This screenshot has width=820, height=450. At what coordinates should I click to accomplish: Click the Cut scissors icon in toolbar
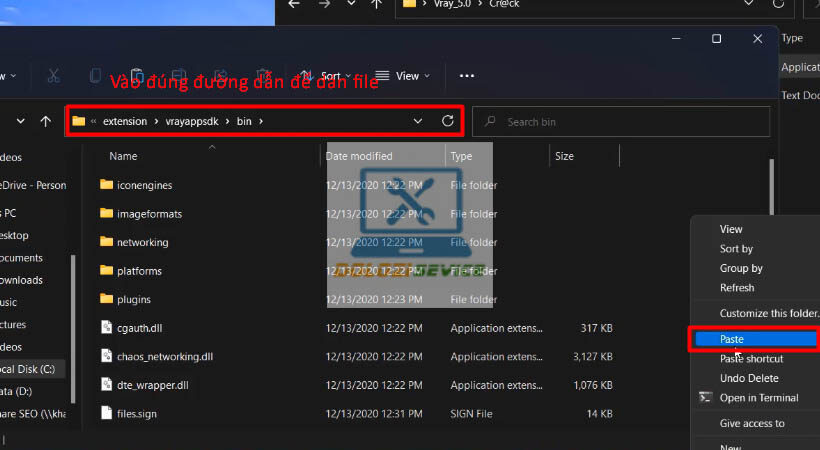(x=53, y=76)
